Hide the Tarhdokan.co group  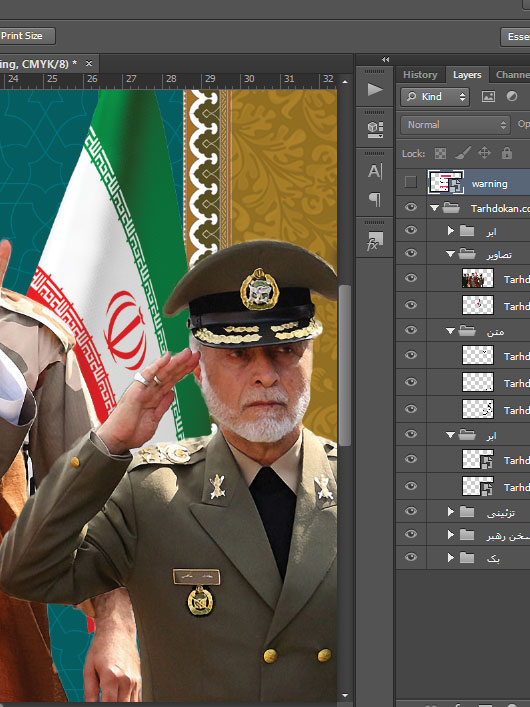pos(410,207)
